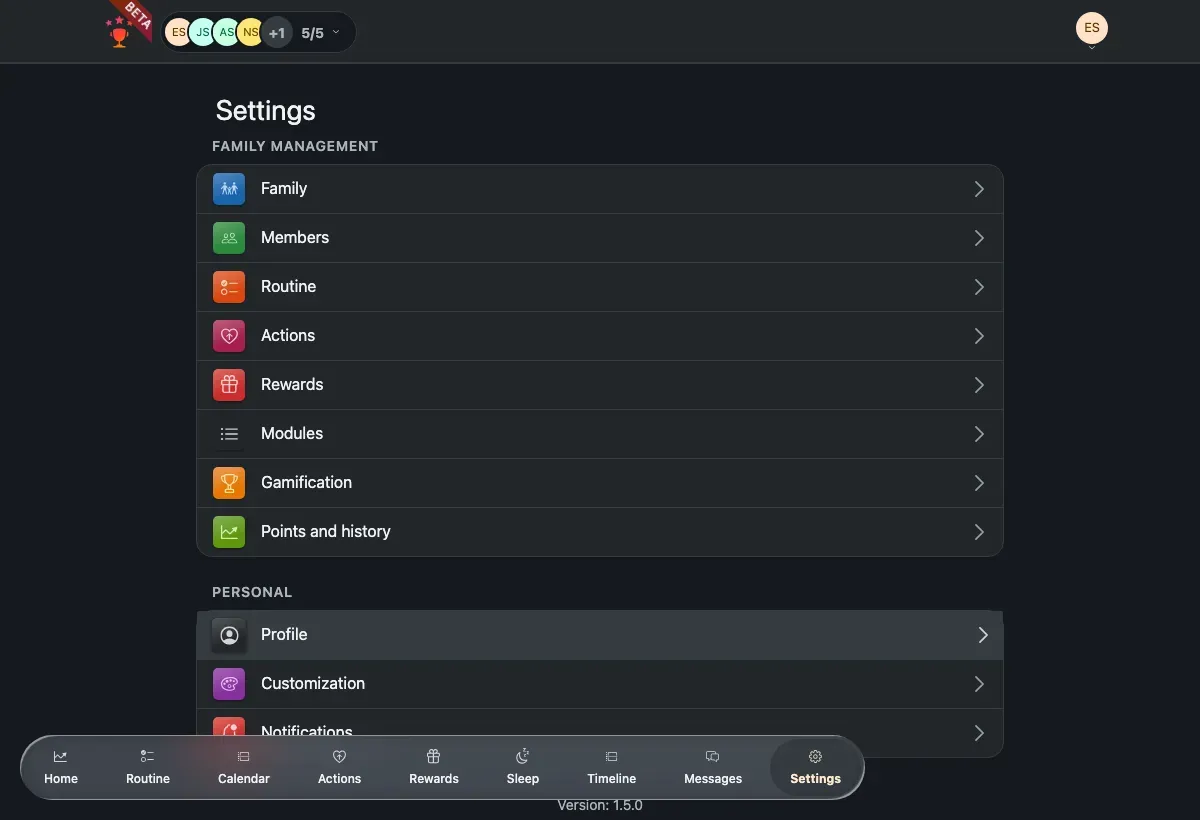Click the Modules list icon
Screen dimensions: 1200x820
pyautogui.click(x=229, y=434)
